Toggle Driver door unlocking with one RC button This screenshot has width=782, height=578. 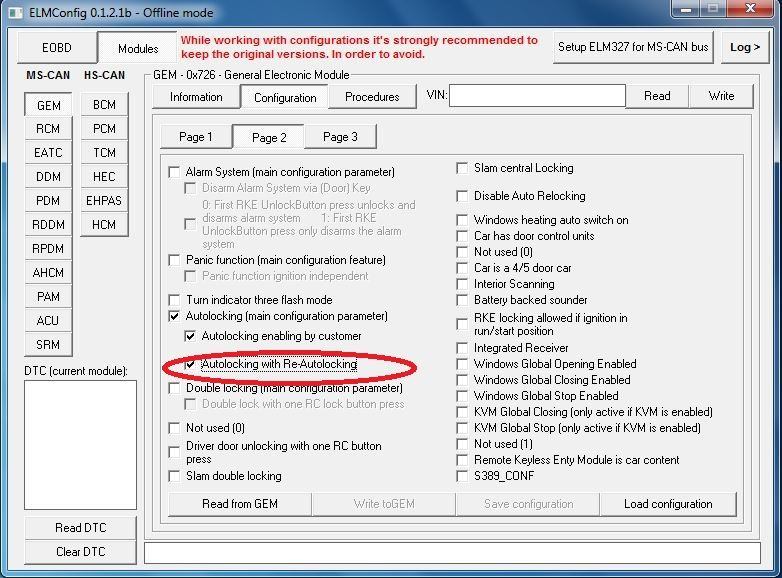pos(174,452)
